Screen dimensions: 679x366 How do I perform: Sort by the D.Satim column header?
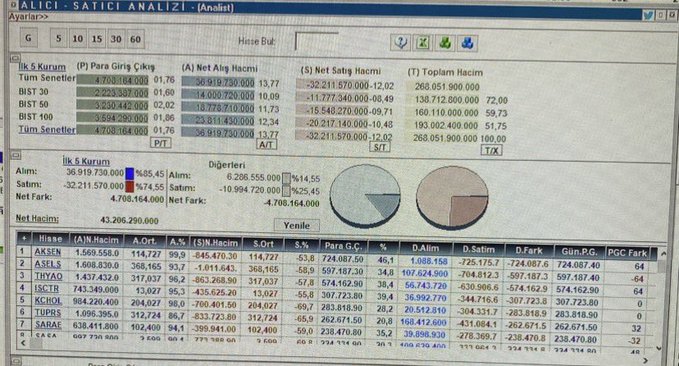click(x=479, y=249)
